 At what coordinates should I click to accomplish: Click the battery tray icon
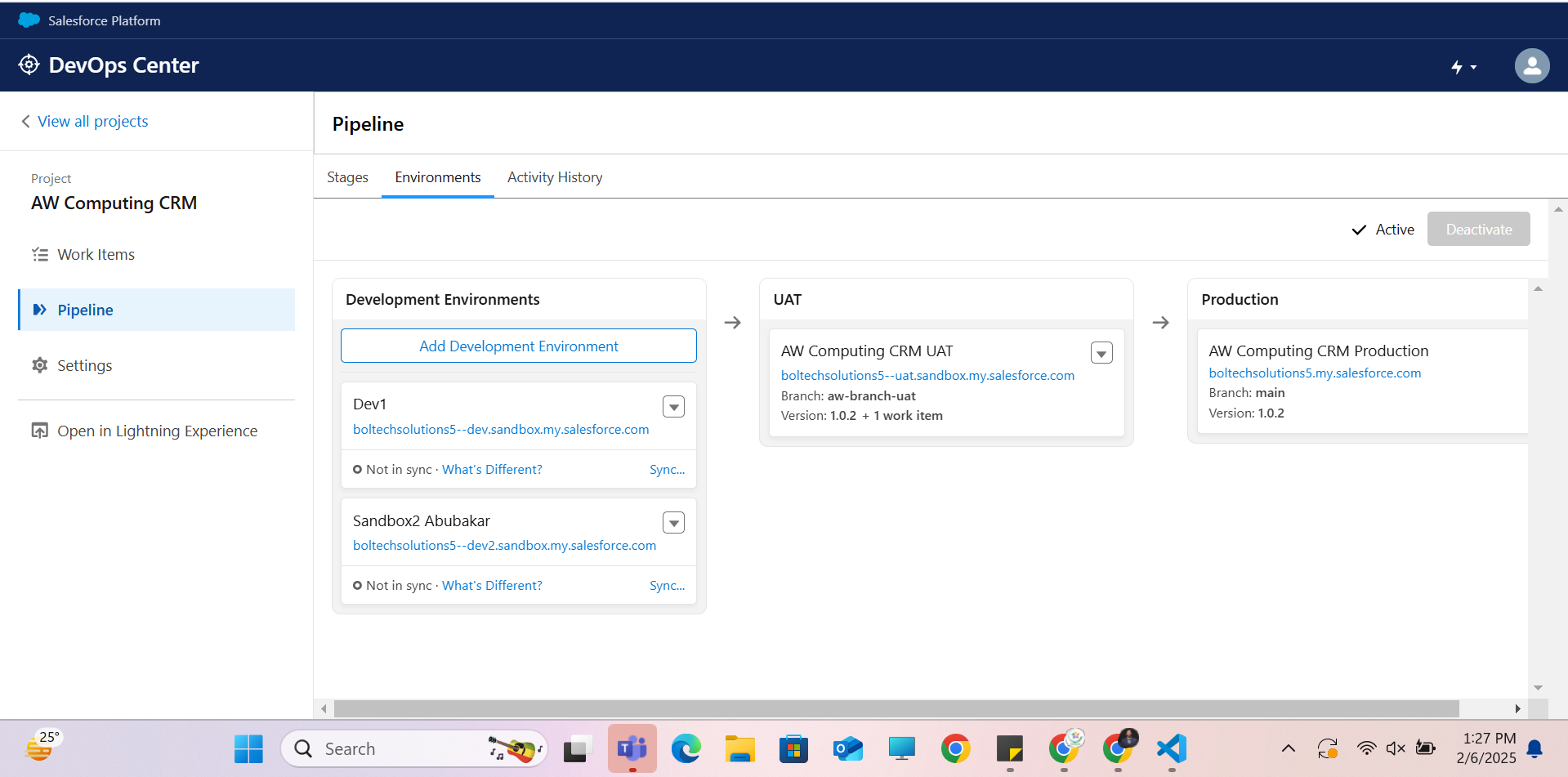[x=1426, y=748]
